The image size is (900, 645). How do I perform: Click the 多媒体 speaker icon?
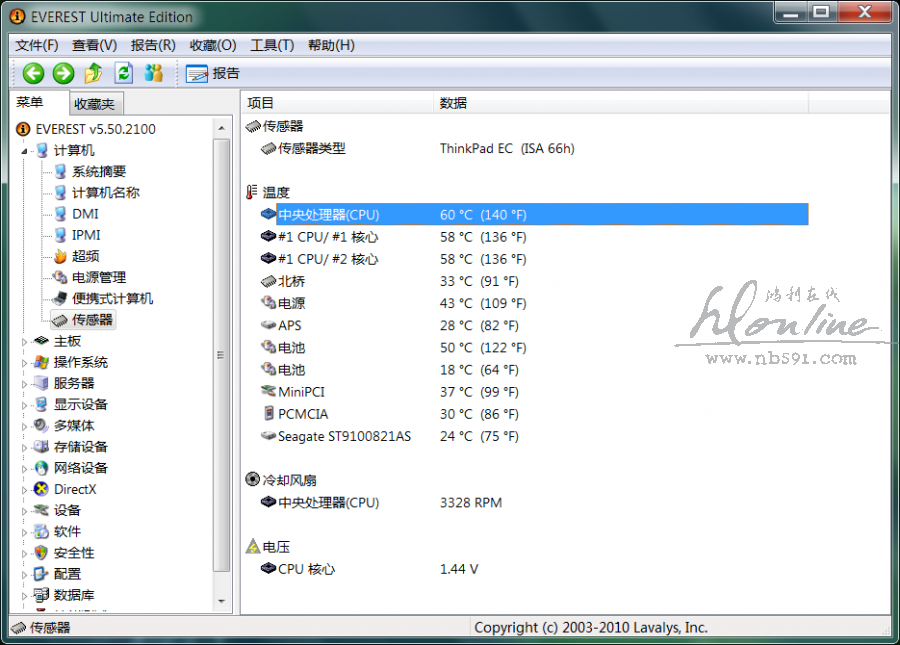41,425
